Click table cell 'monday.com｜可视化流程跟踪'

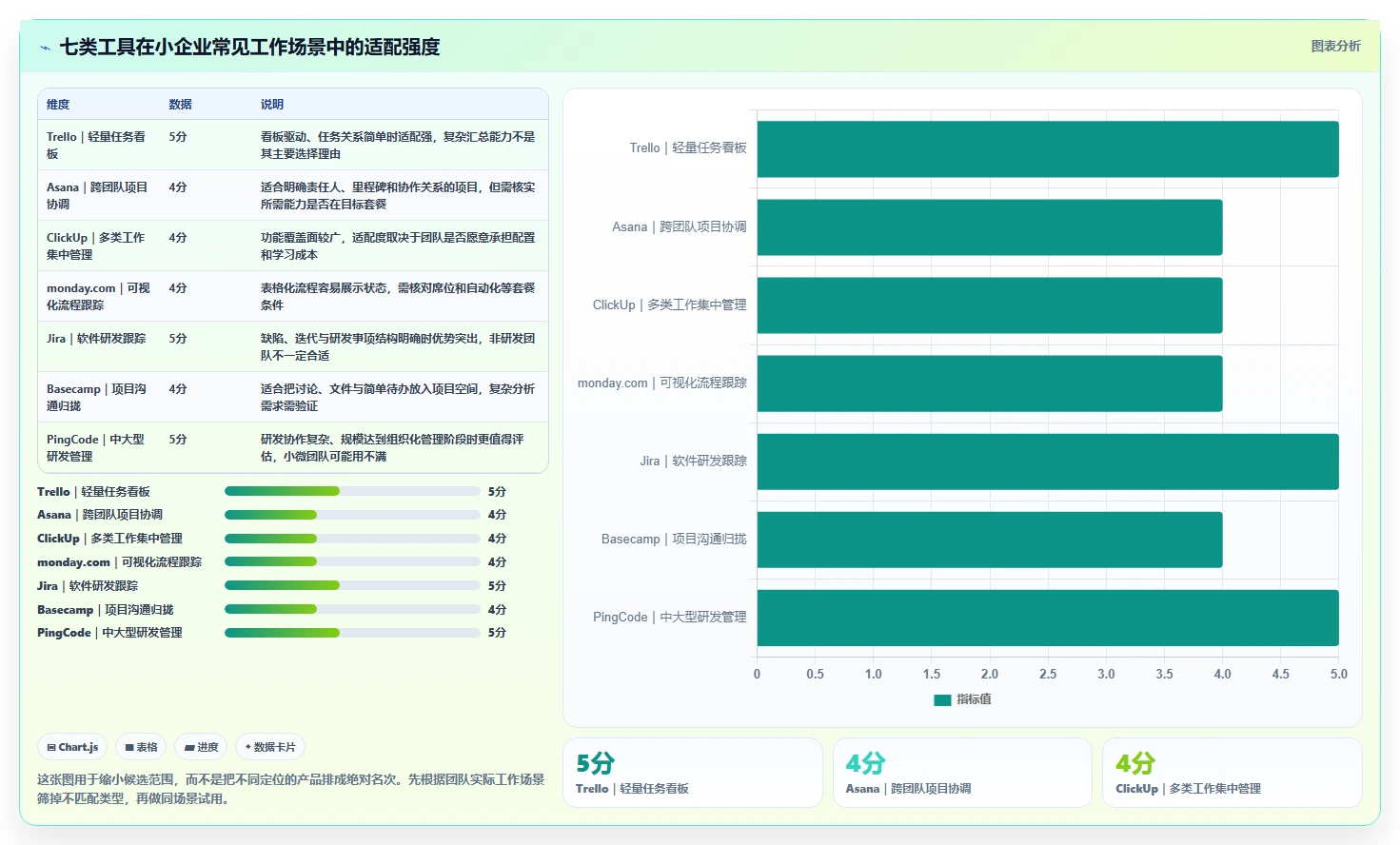coord(97,297)
